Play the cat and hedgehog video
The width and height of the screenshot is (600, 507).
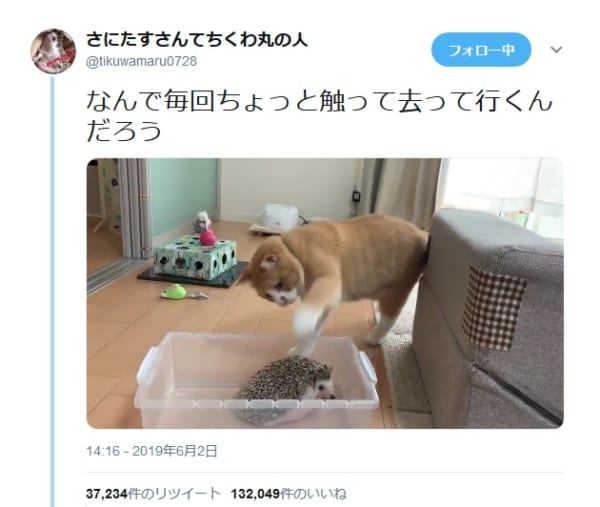pos(325,293)
